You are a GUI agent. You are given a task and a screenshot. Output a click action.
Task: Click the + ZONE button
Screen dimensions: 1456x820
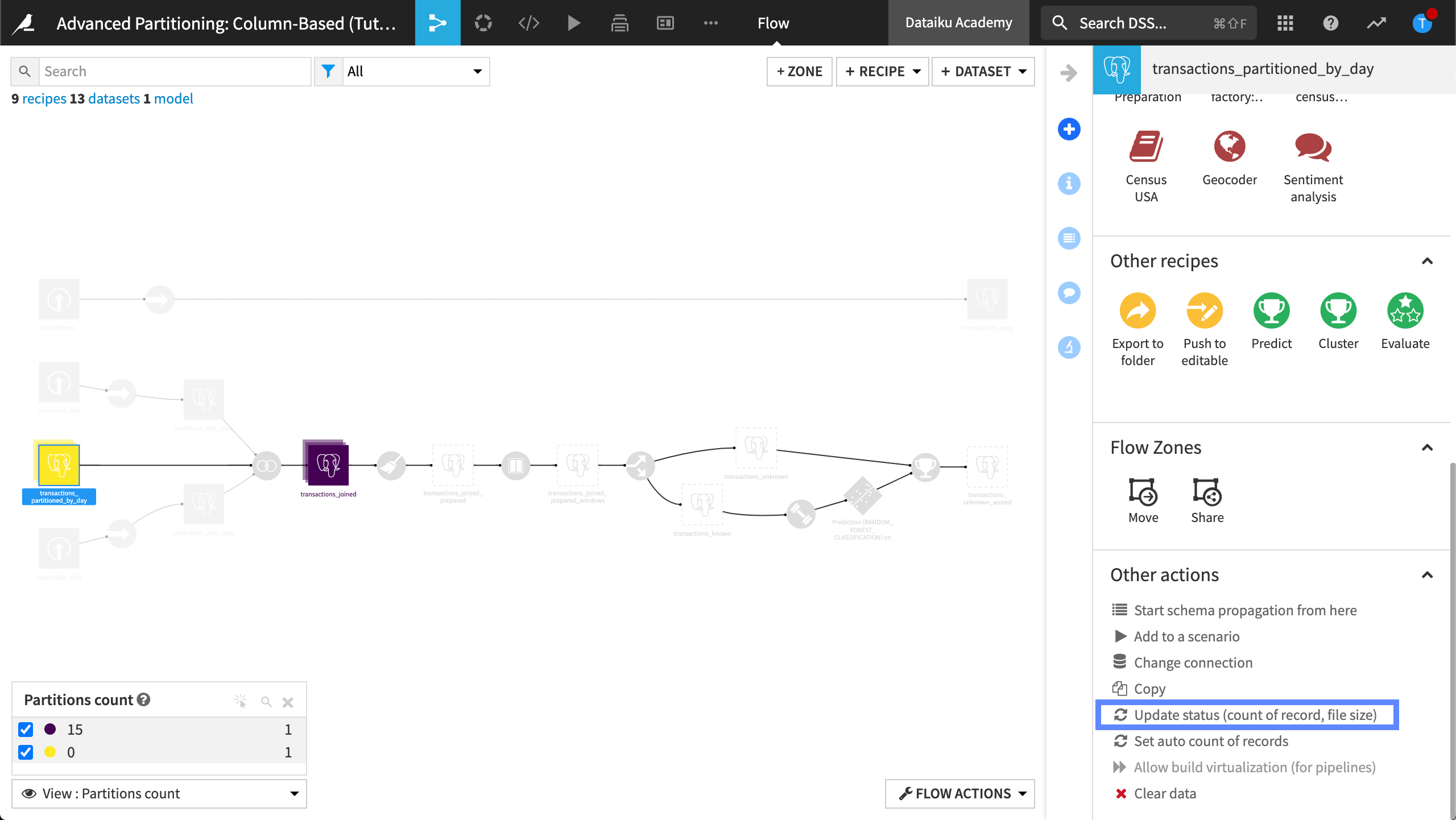click(x=799, y=71)
